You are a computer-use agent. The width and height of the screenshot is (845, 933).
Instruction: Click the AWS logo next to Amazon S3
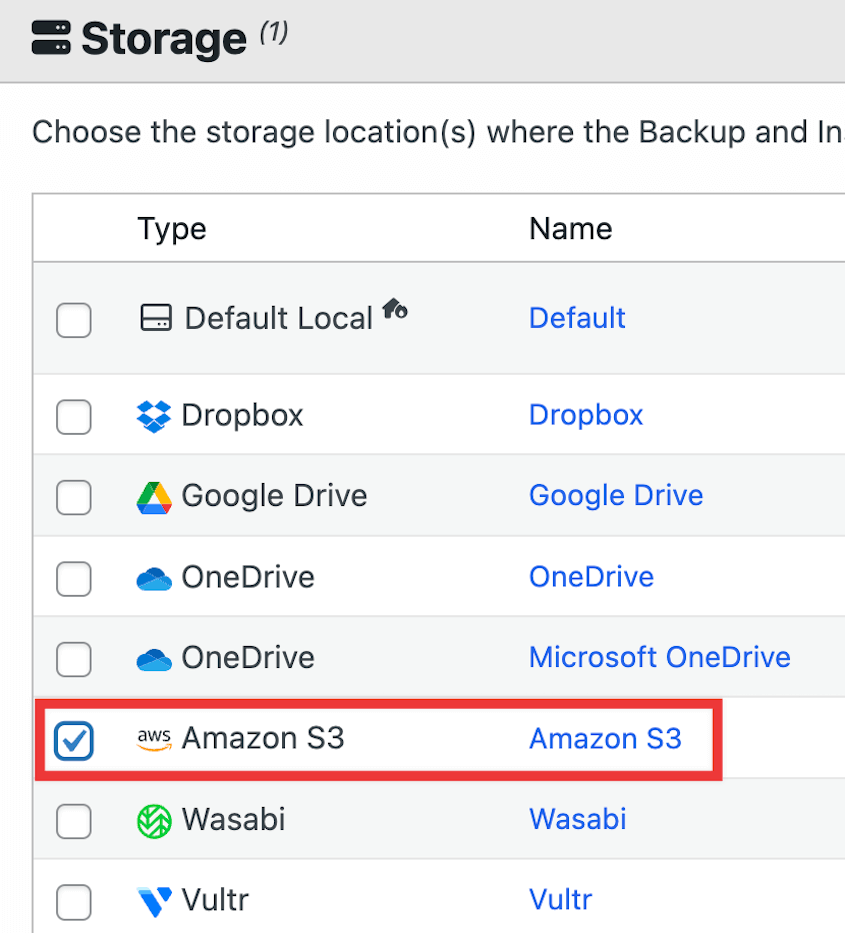point(153,739)
